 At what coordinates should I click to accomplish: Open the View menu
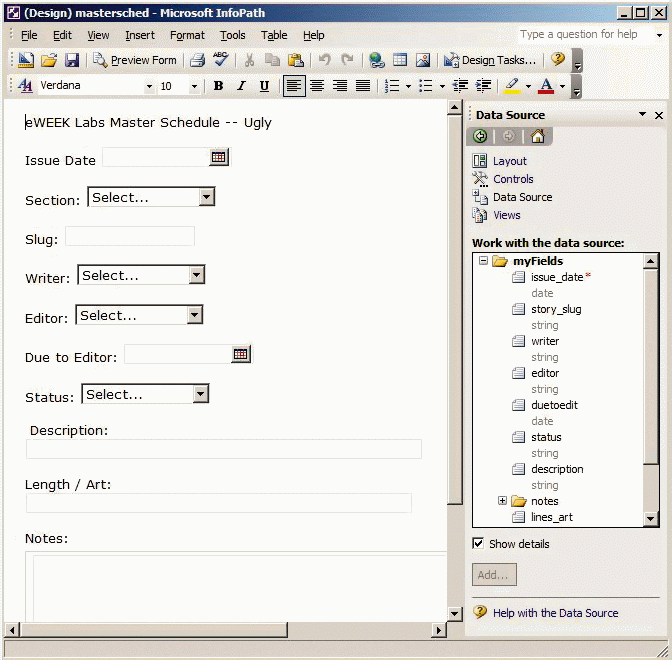coord(98,35)
